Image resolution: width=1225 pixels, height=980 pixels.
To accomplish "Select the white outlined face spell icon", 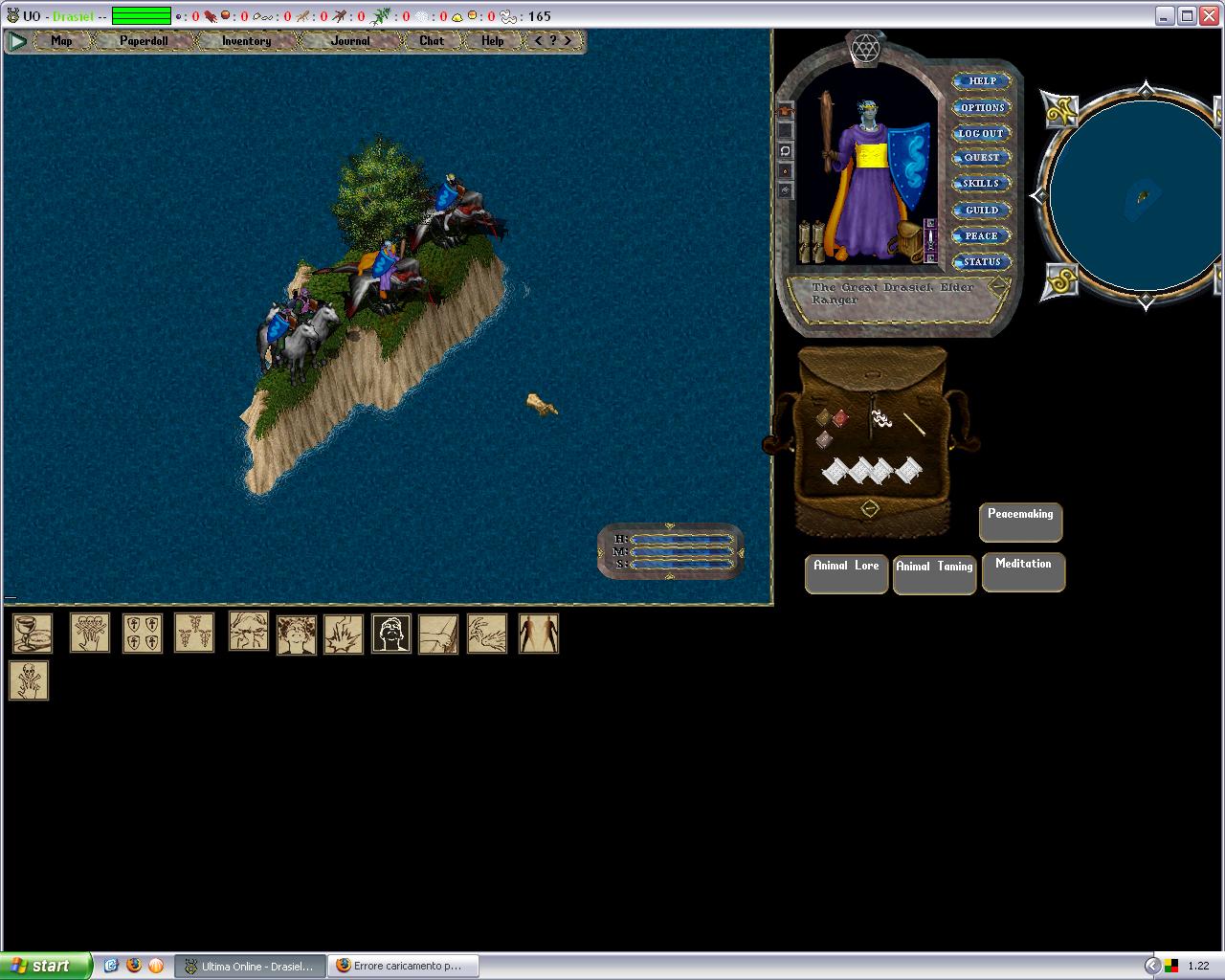I will (391, 634).
